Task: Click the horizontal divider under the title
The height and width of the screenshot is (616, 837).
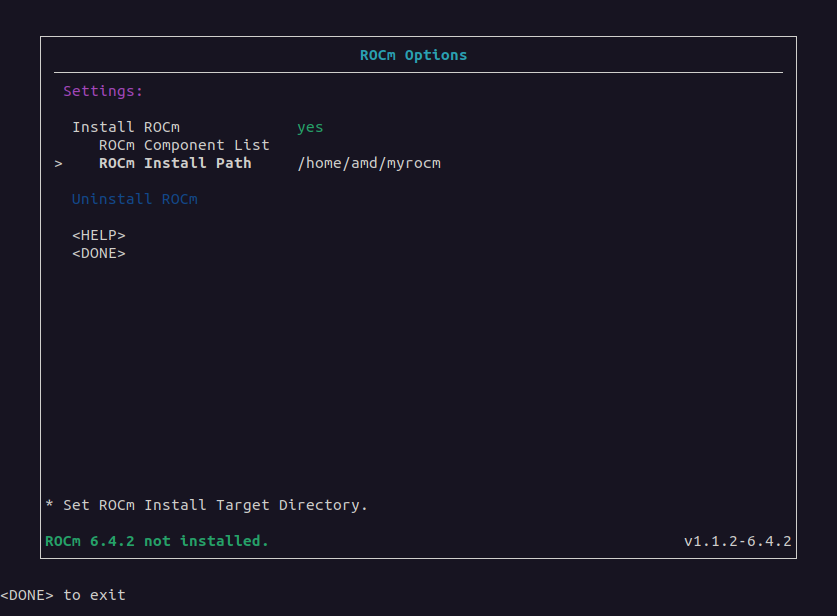Action: 418,72
